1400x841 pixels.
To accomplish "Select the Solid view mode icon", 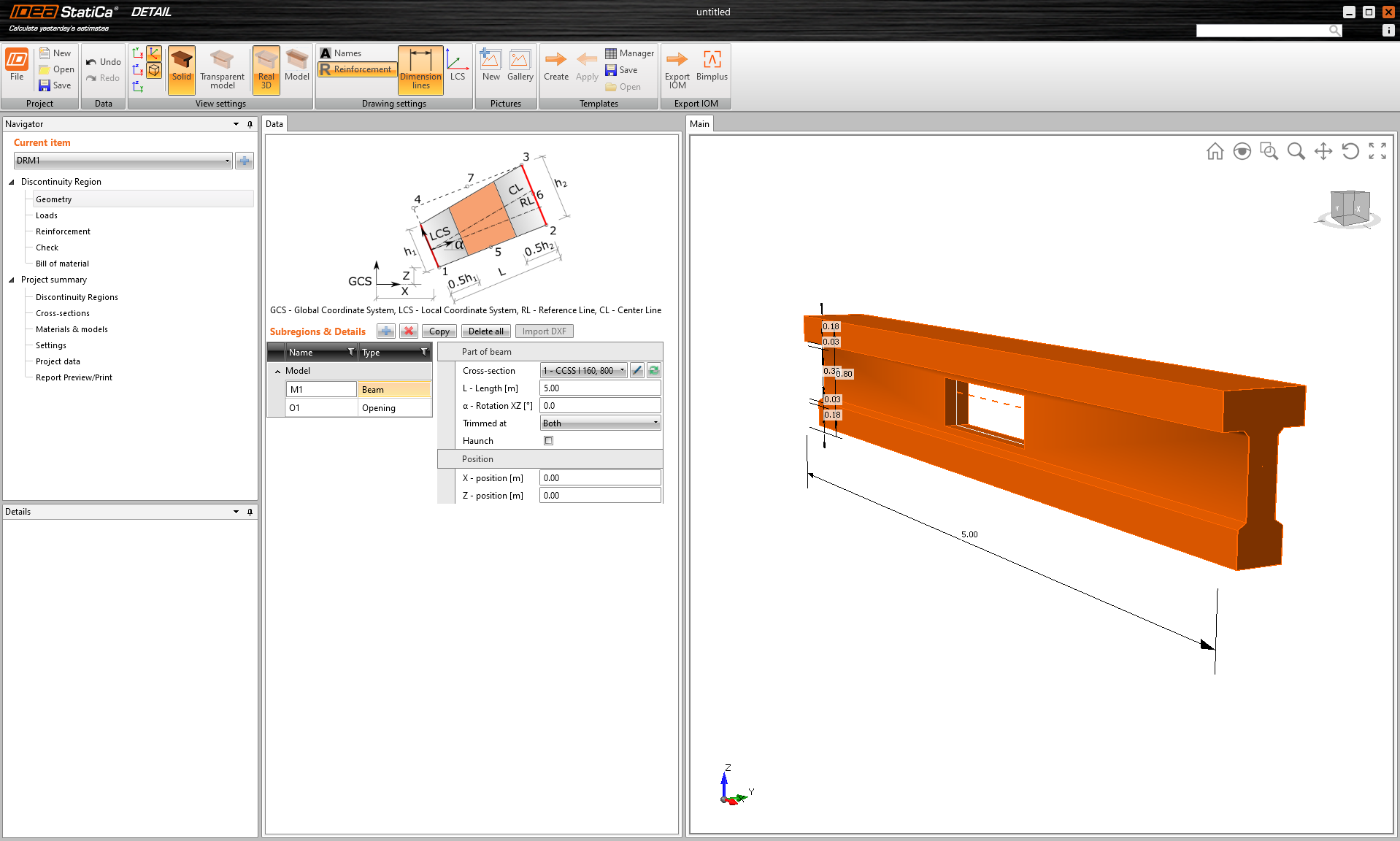I will coord(181,69).
